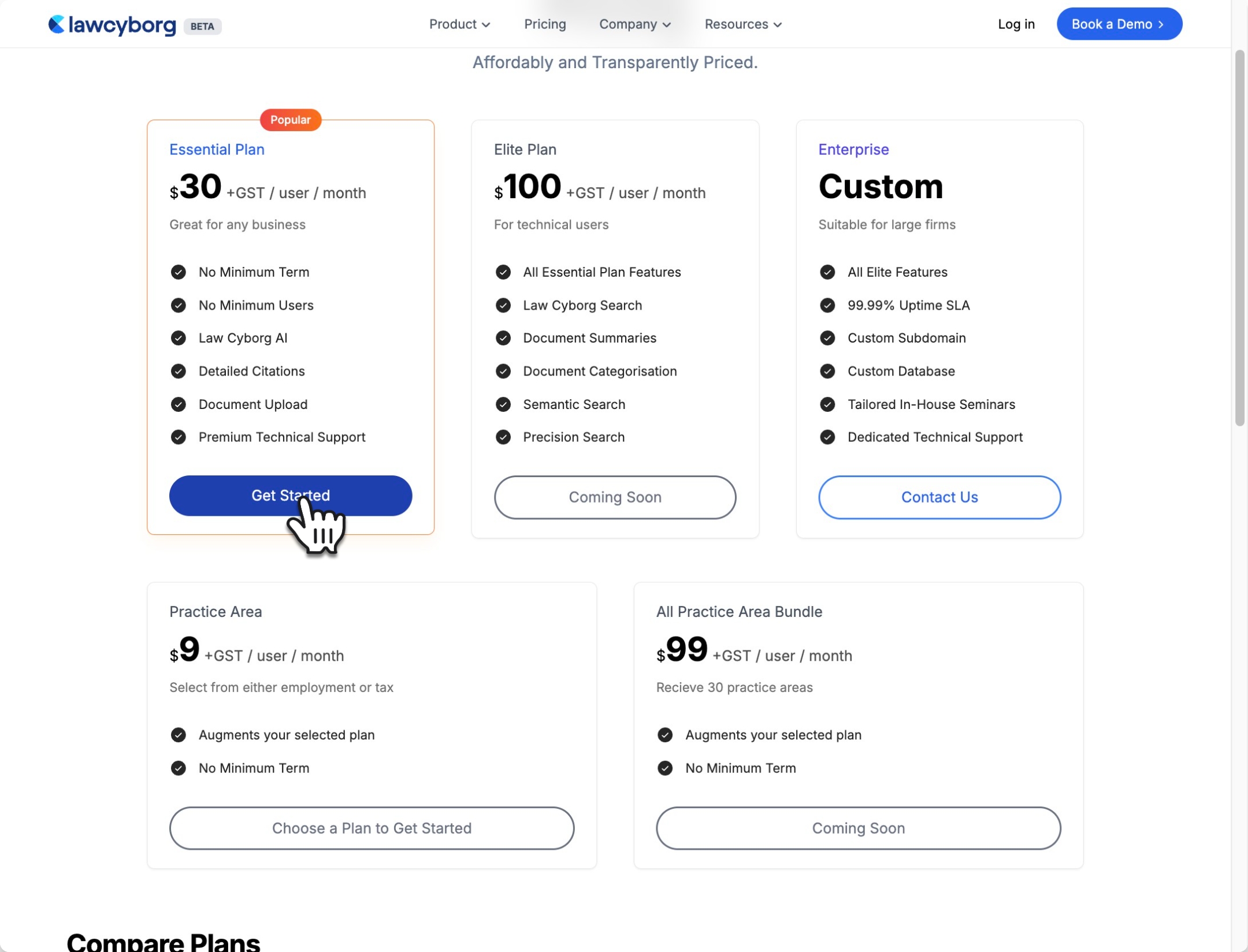Click the BETA badge beside the logo
The height and width of the screenshot is (952, 1248).
click(x=202, y=26)
